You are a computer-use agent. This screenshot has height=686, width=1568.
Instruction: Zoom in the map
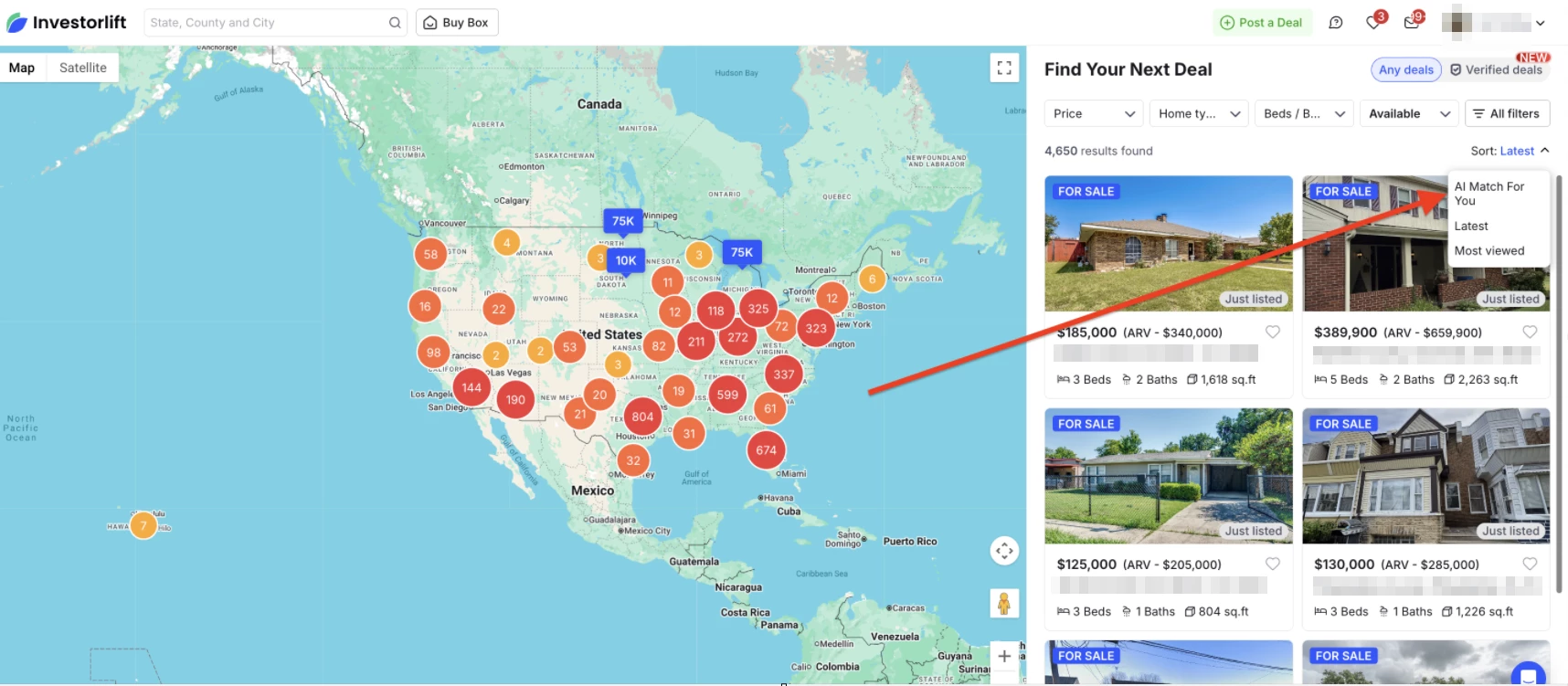click(x=1004, y=656)
